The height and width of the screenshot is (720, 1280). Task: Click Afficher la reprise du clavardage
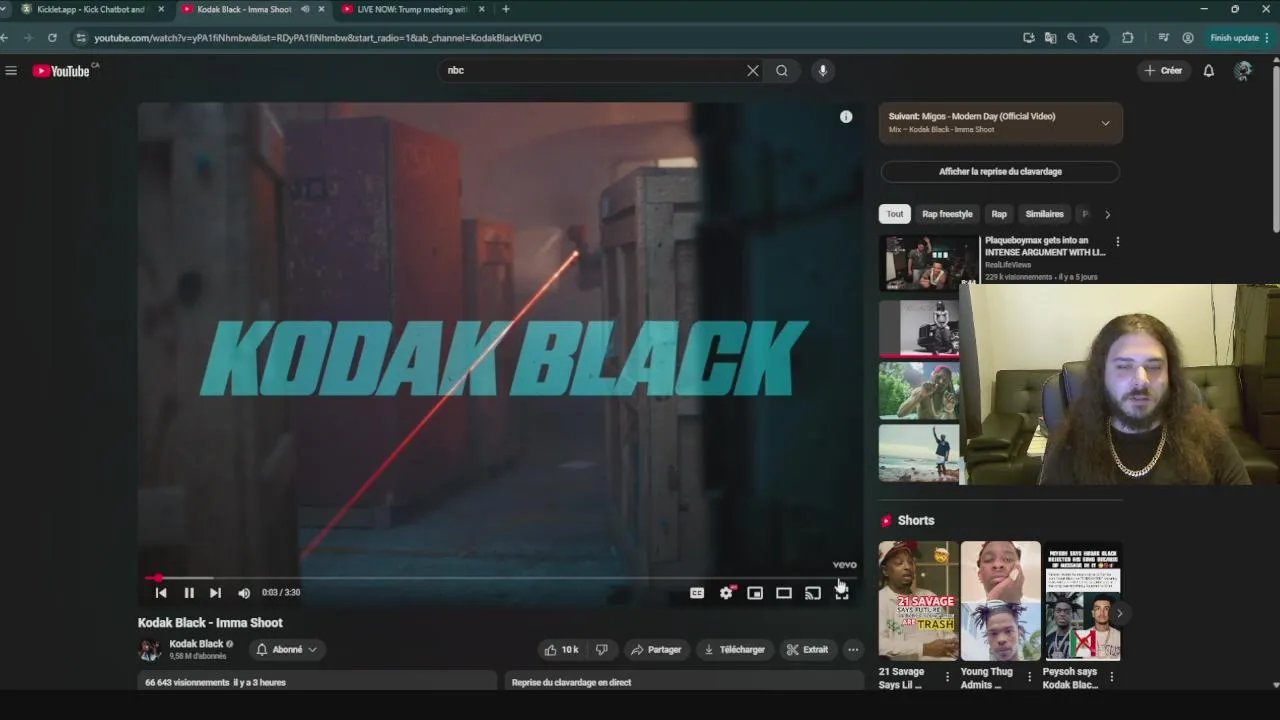tap(1000, 172)
